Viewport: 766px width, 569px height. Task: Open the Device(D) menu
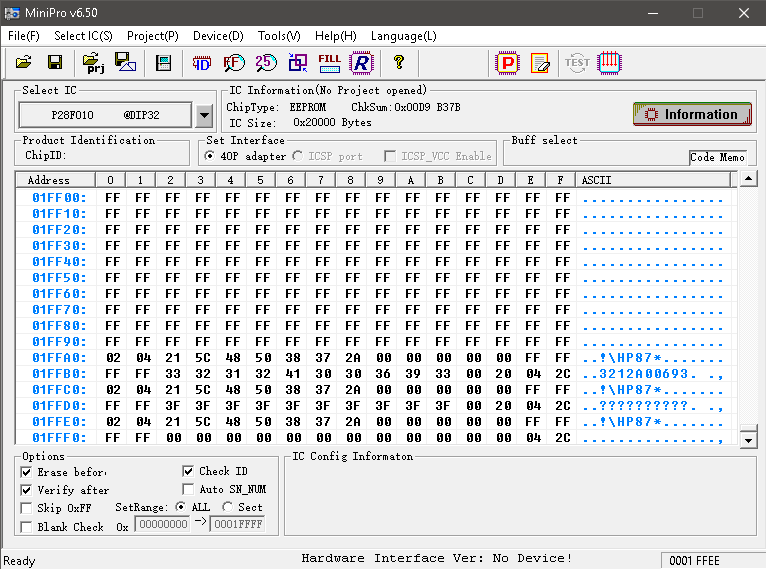click(x=218, y=36)
